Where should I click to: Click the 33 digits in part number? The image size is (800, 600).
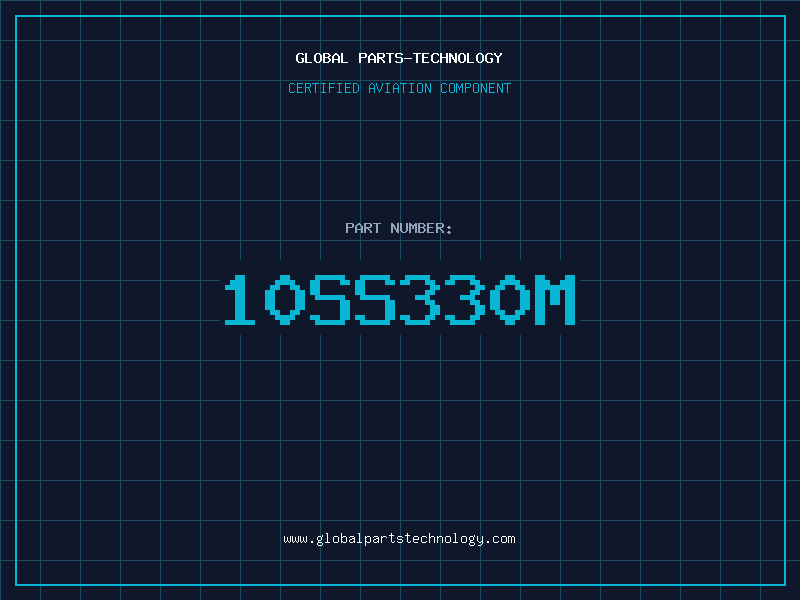[443, 299]
